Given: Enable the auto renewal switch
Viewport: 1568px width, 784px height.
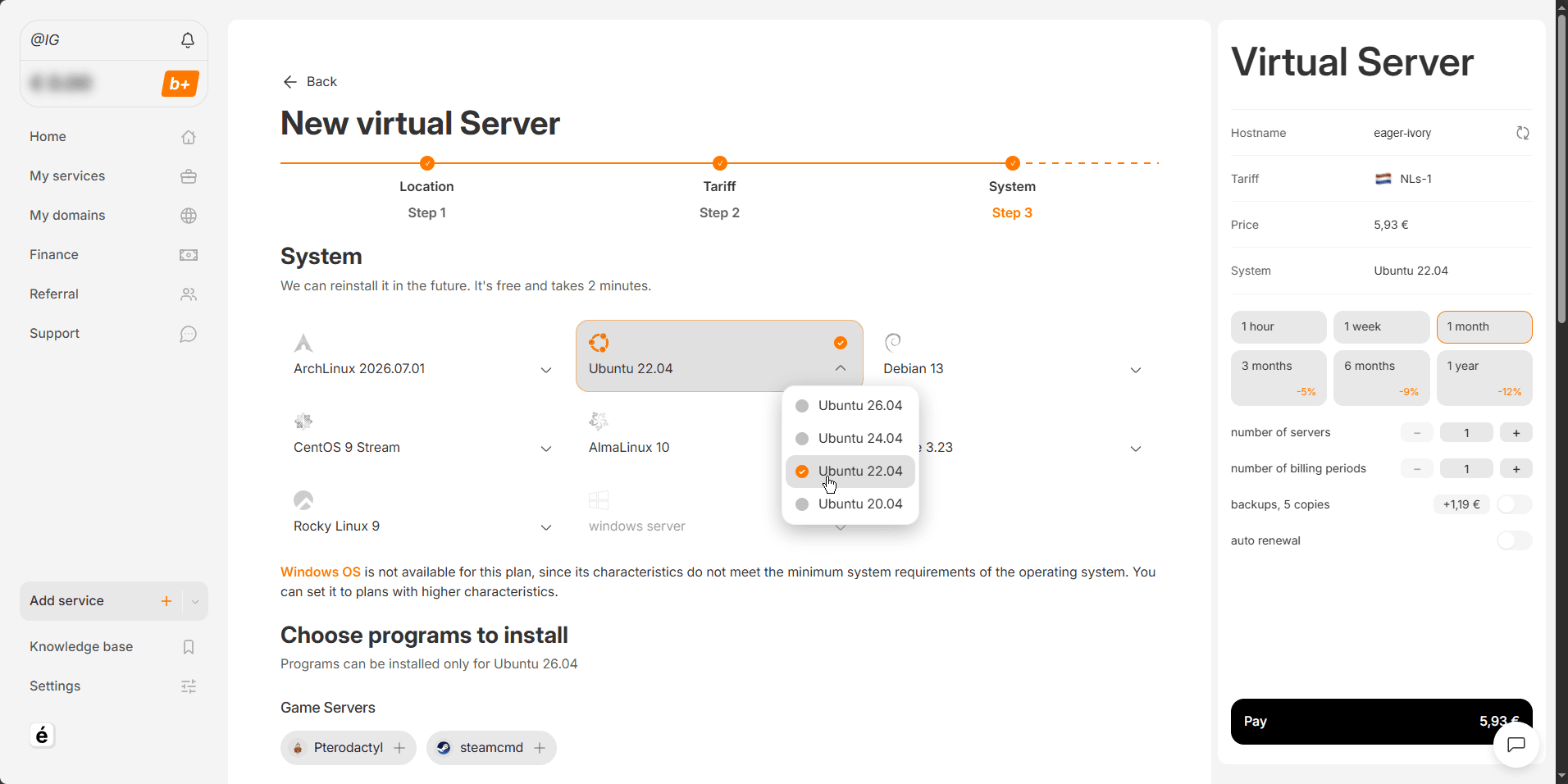Looking at the screenshot, I should coord(1514,540).
